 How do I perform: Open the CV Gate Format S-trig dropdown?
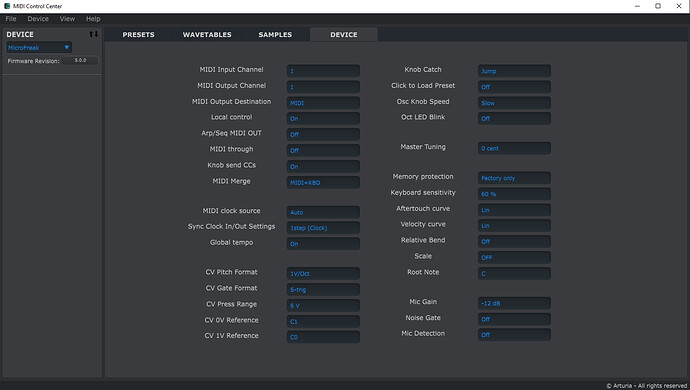point(323,289)
